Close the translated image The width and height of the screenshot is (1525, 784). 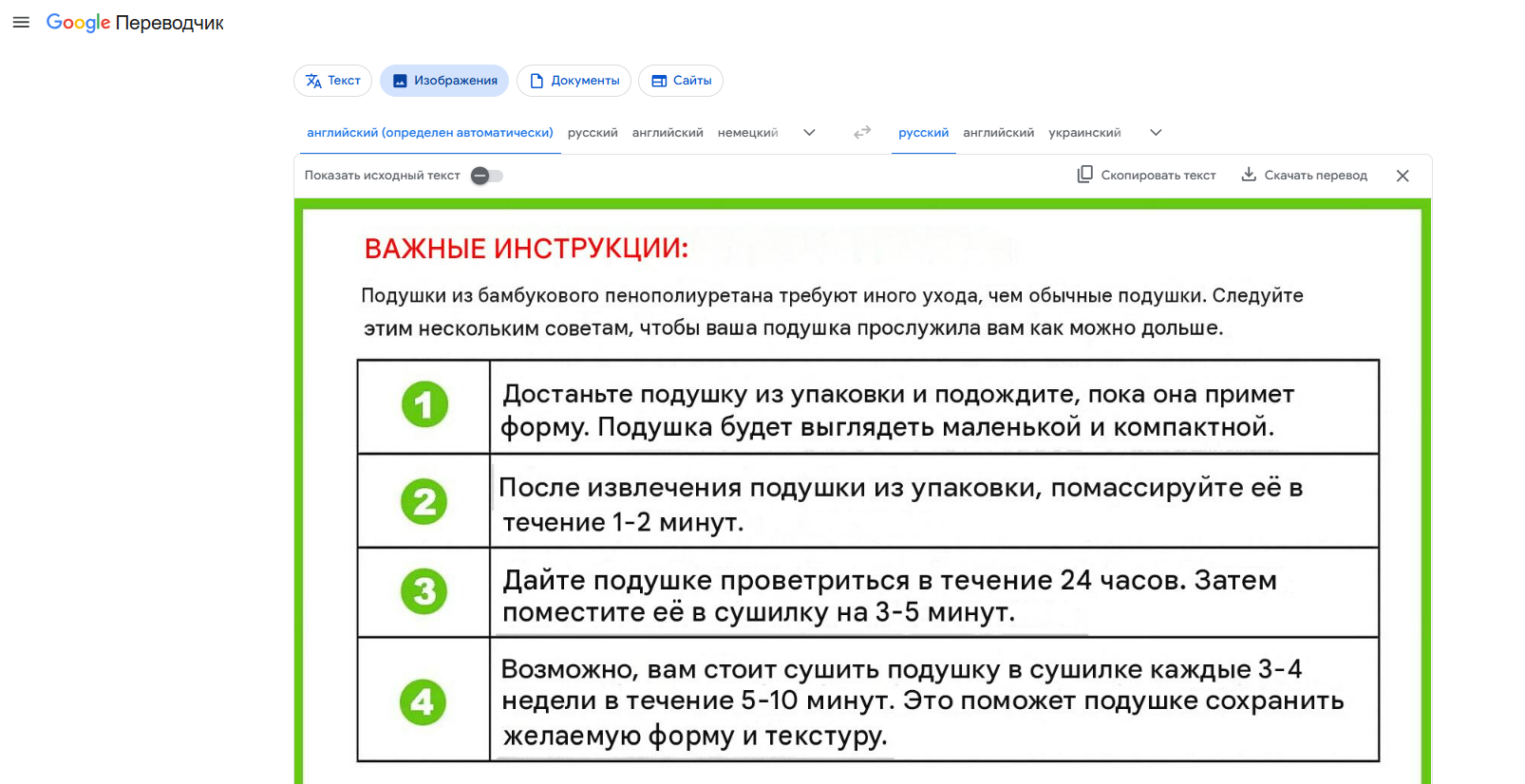click(1403, 176)
